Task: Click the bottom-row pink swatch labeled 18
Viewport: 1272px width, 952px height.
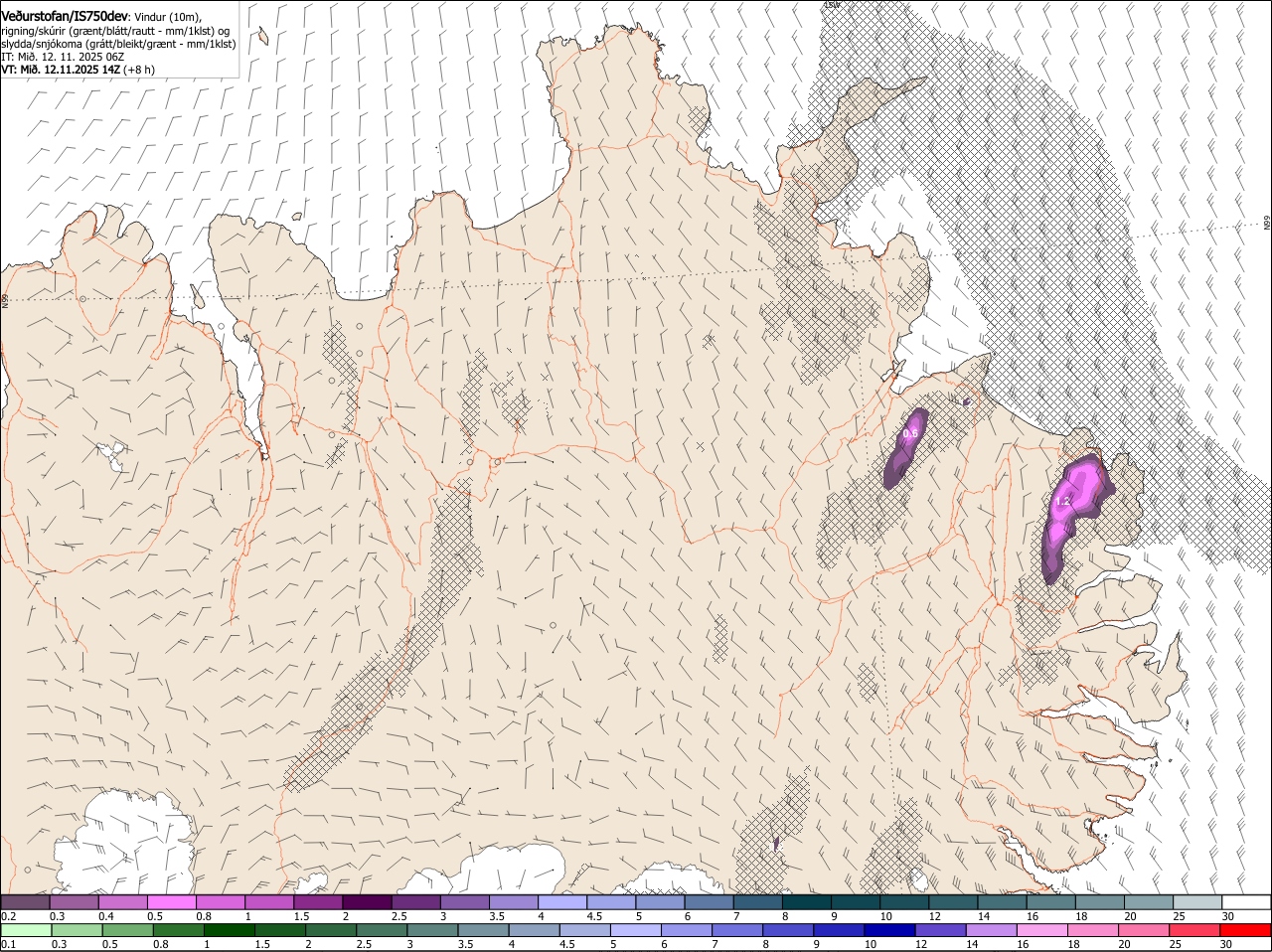Action: pyautogui.click(x=1093, y=930)
